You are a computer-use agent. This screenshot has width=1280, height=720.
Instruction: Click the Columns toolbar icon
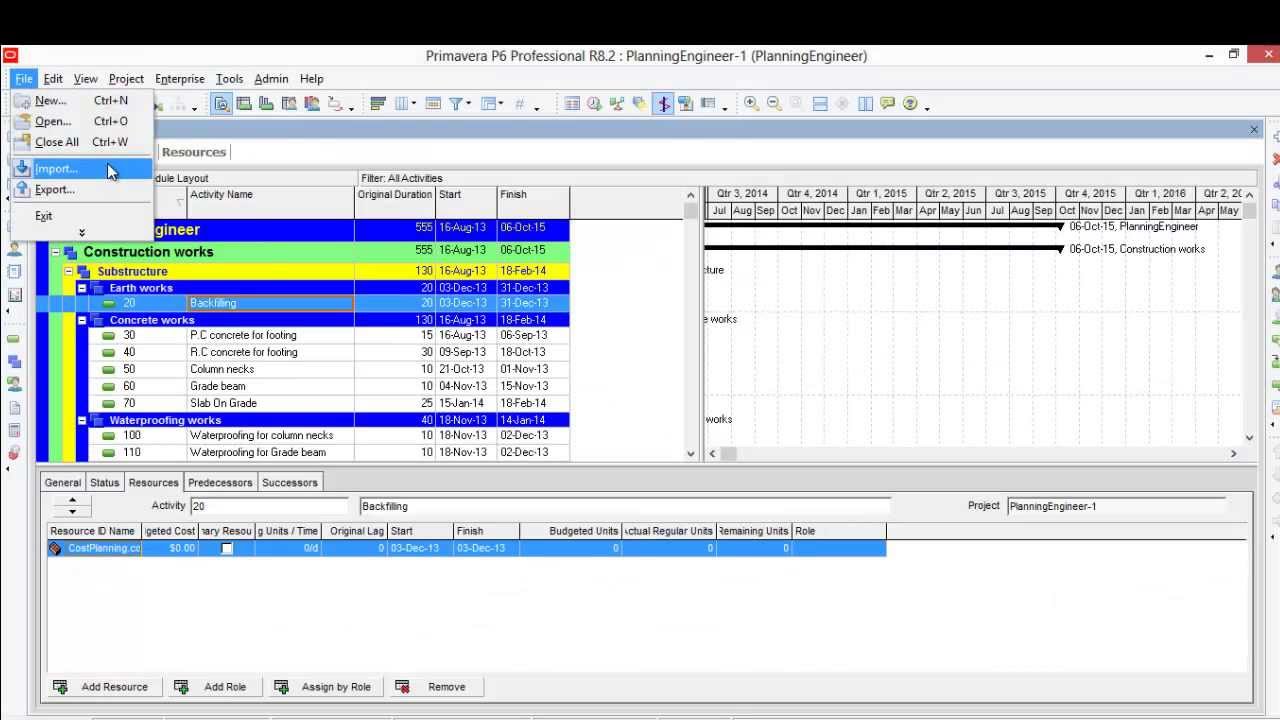pos(403,104)
